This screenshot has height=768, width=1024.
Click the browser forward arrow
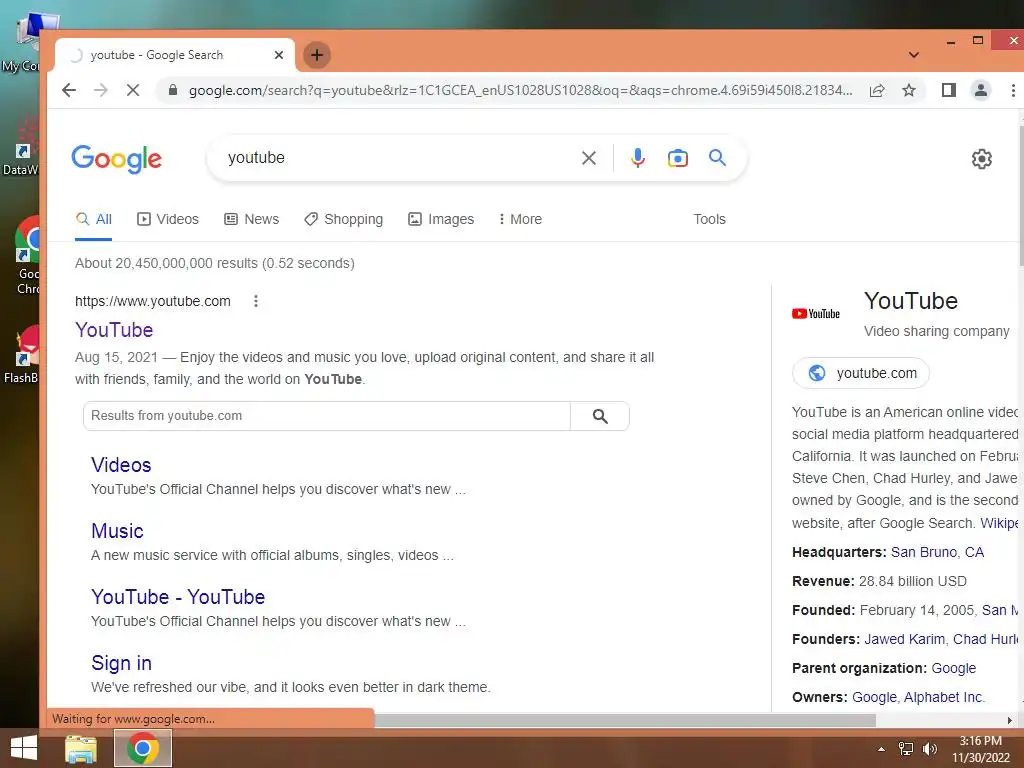pyautogui.click(x=101, y=90)
